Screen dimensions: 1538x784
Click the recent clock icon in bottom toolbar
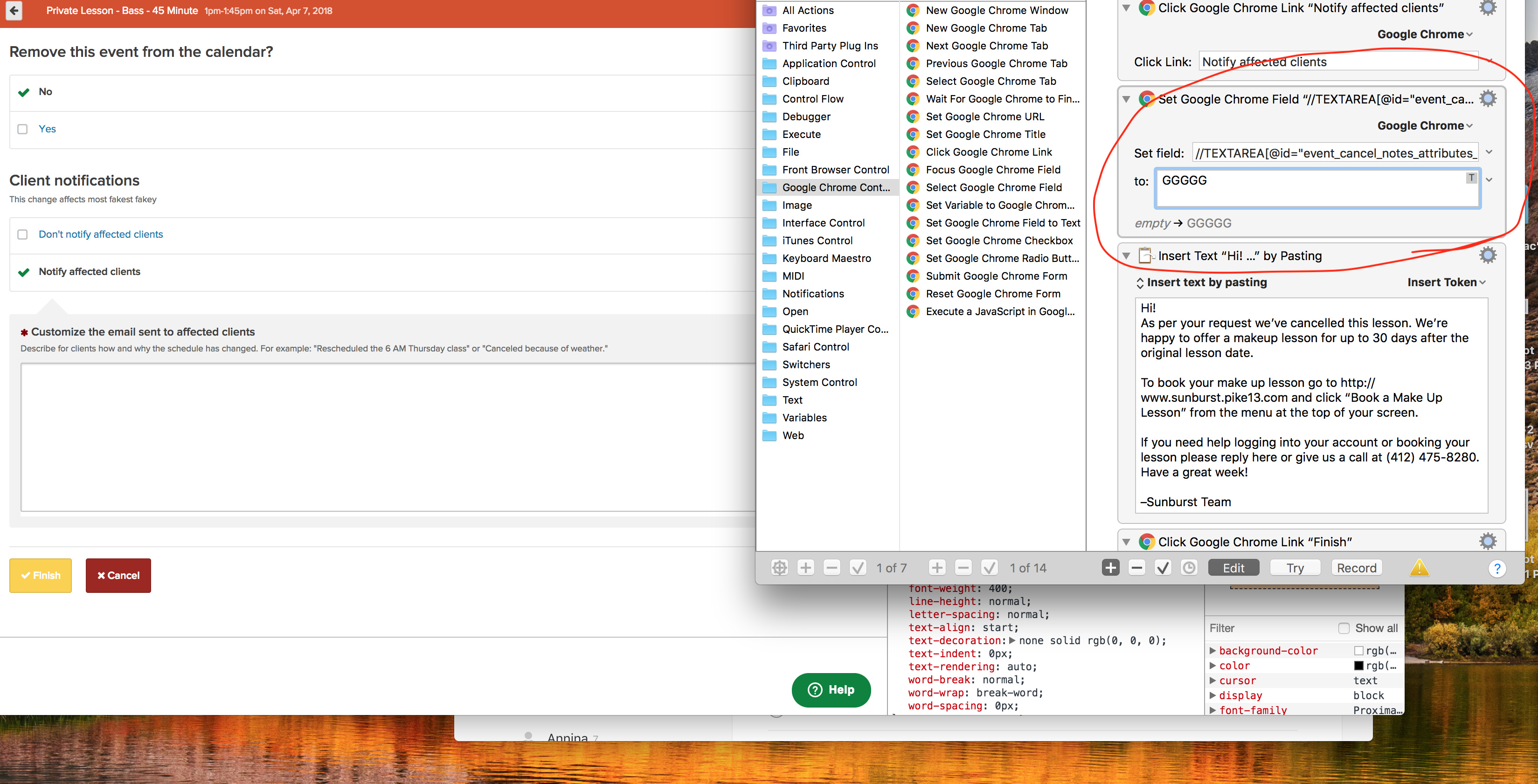pos(1189,567)
